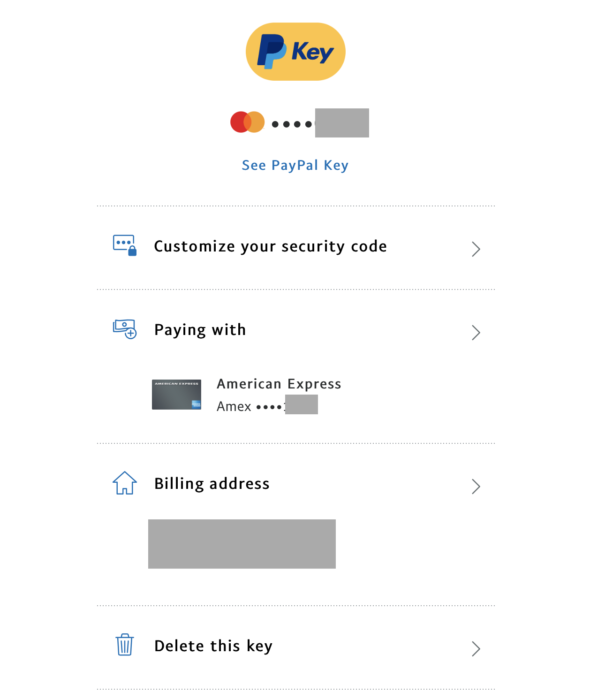
Task: Click the security code lock icon
Action: [125, 245]
